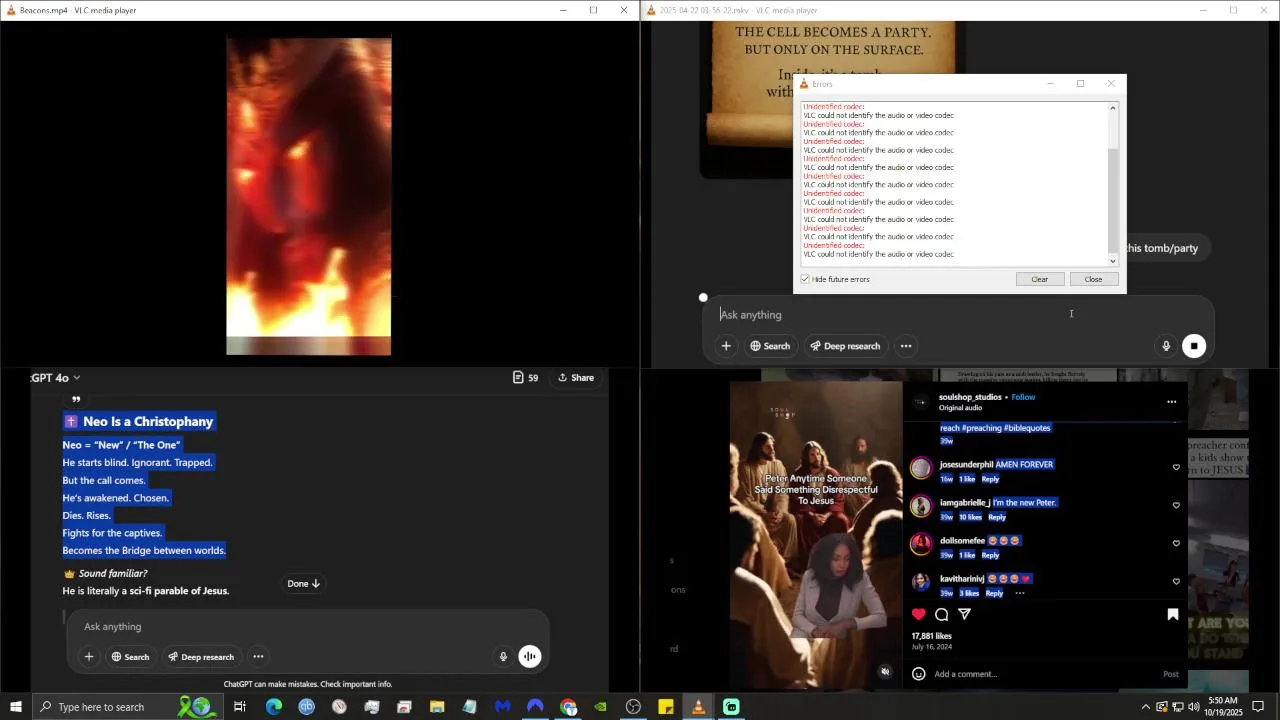1280x720 pixels.
Task: Unmute the Instagram reel audio
Action: point(885,671)
